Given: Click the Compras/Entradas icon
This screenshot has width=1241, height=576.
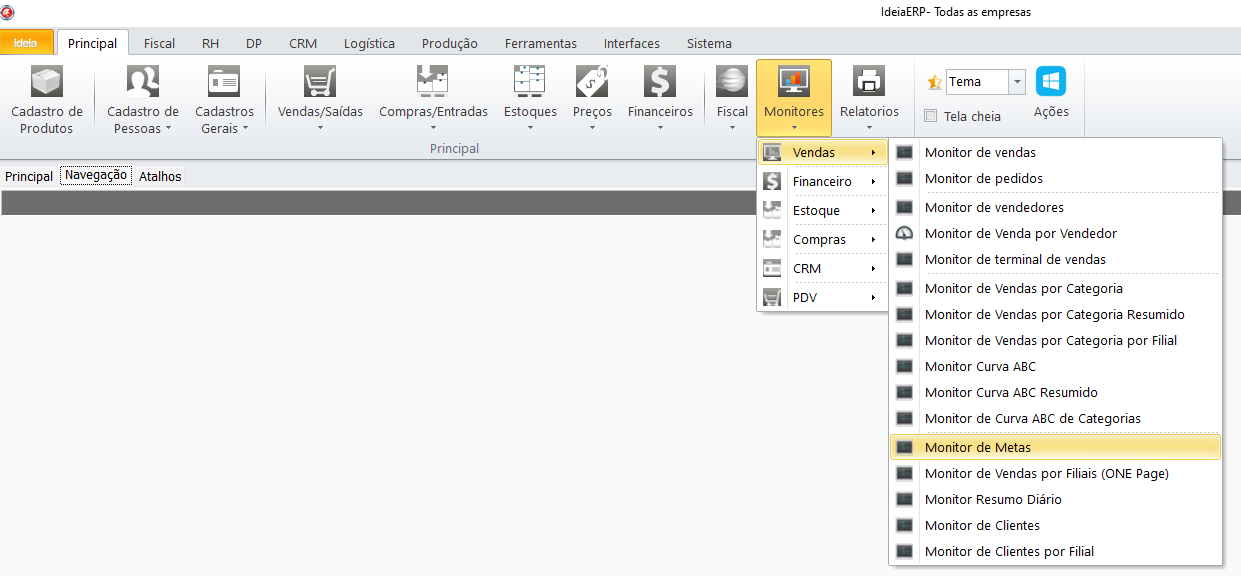Looking at the screenshot, I should 433,82.
